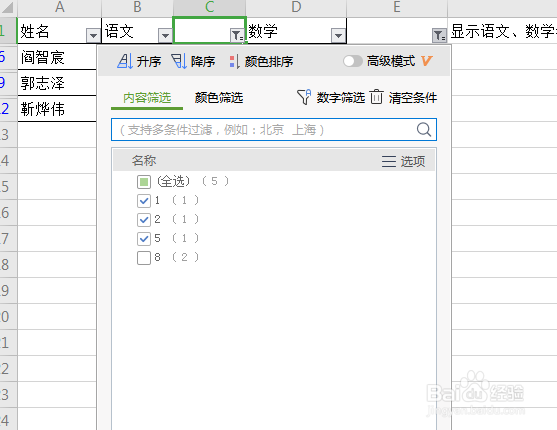Switch to the 内容筛选 tab
This screenshot has width=557, height=430.
(147, 97)
